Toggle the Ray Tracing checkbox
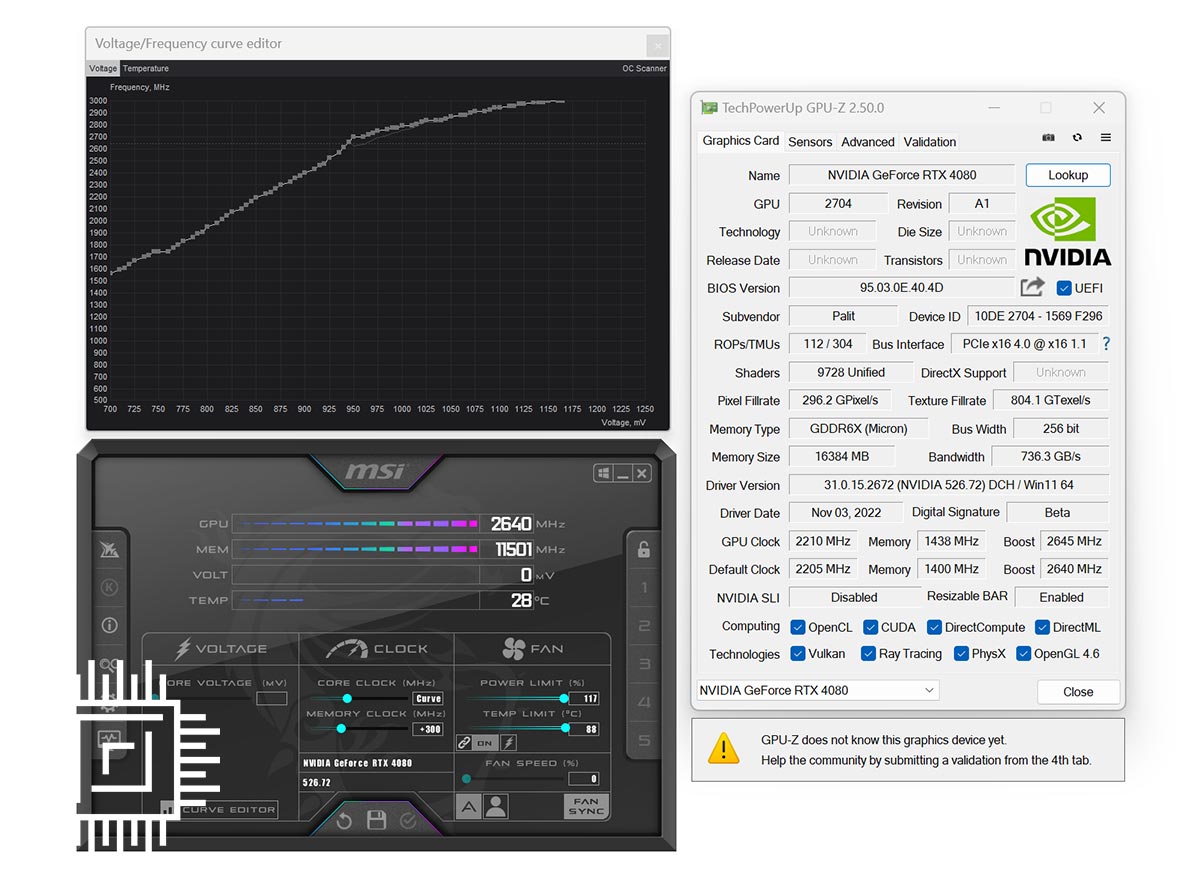The height and width of the screenshot is (880, 1200). (x=868, y=653)
